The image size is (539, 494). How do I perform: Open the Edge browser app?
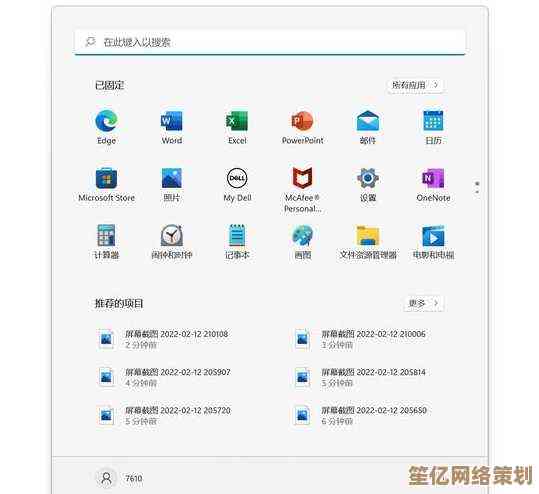click(x=106, y=127)
